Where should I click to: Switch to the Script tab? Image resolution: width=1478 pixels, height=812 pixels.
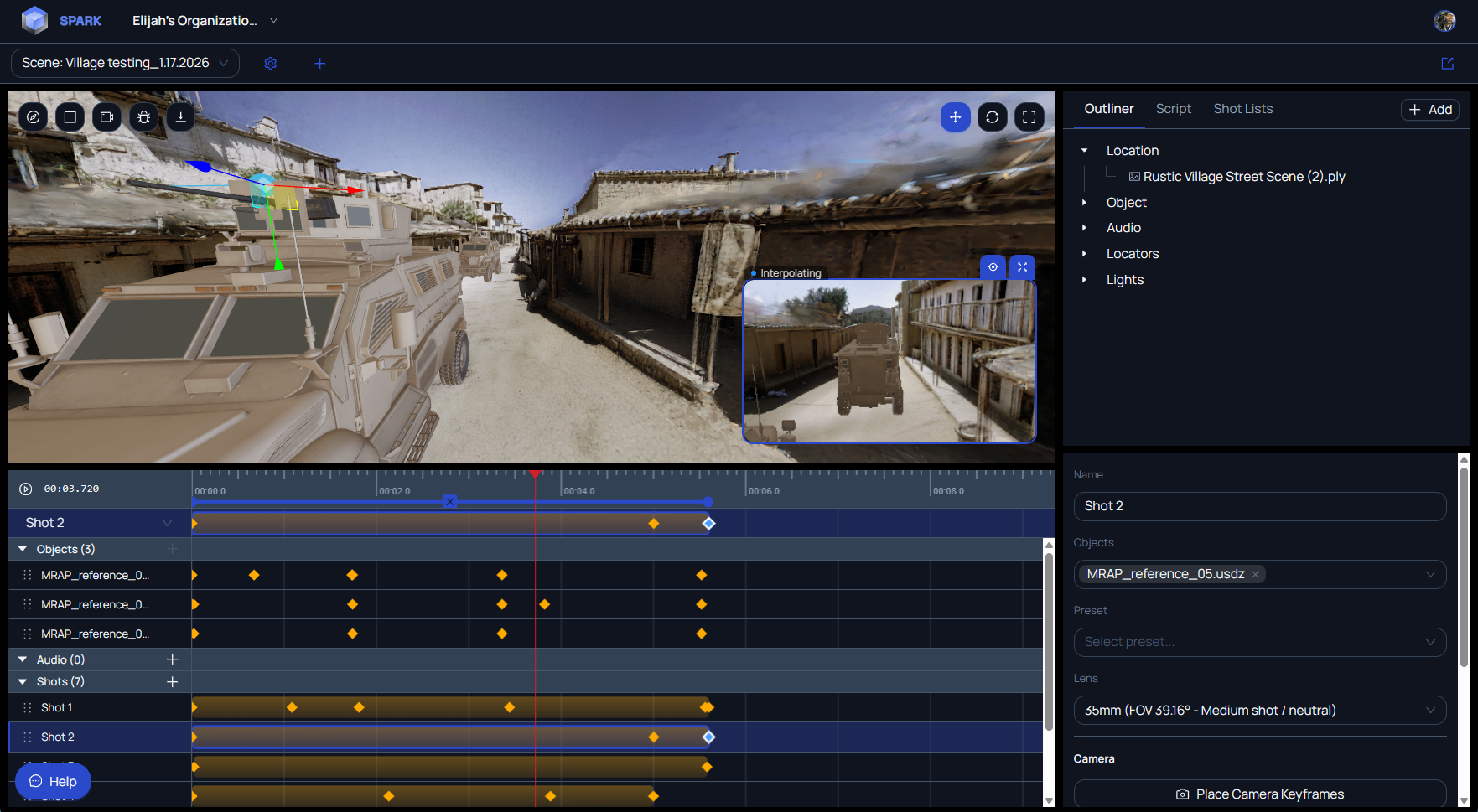(x=1173, y=109)
